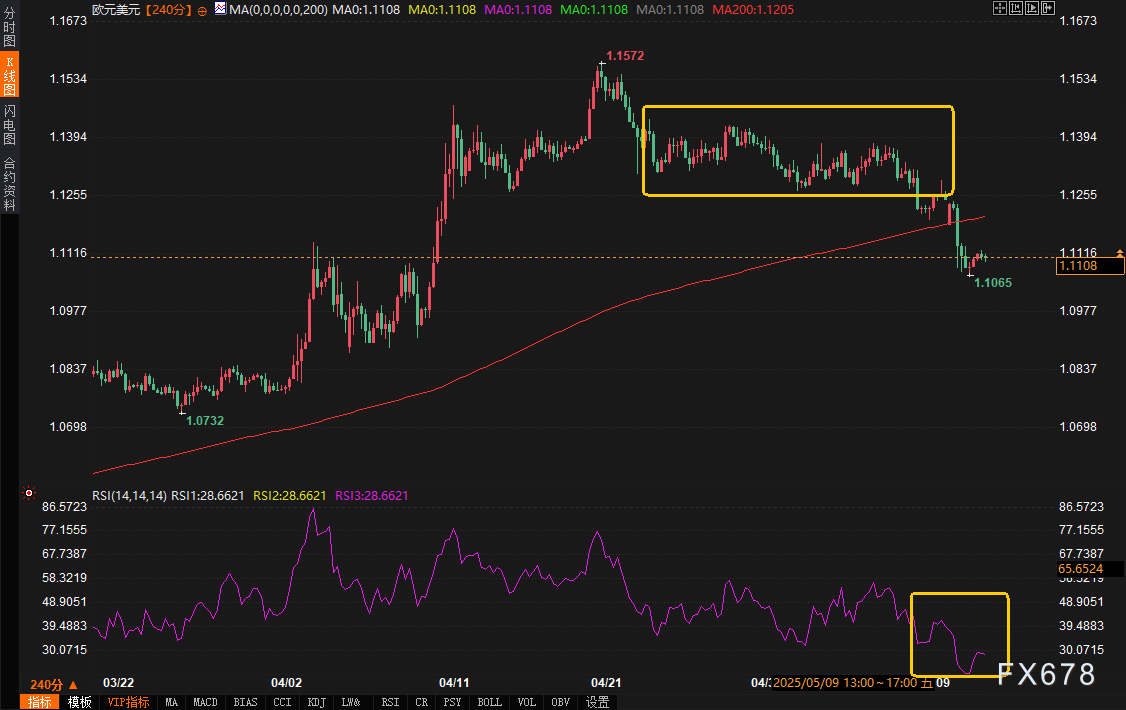The image size is (1126, 710).
Task: Click the VIP指标 button
Action: tap(128, 702)
